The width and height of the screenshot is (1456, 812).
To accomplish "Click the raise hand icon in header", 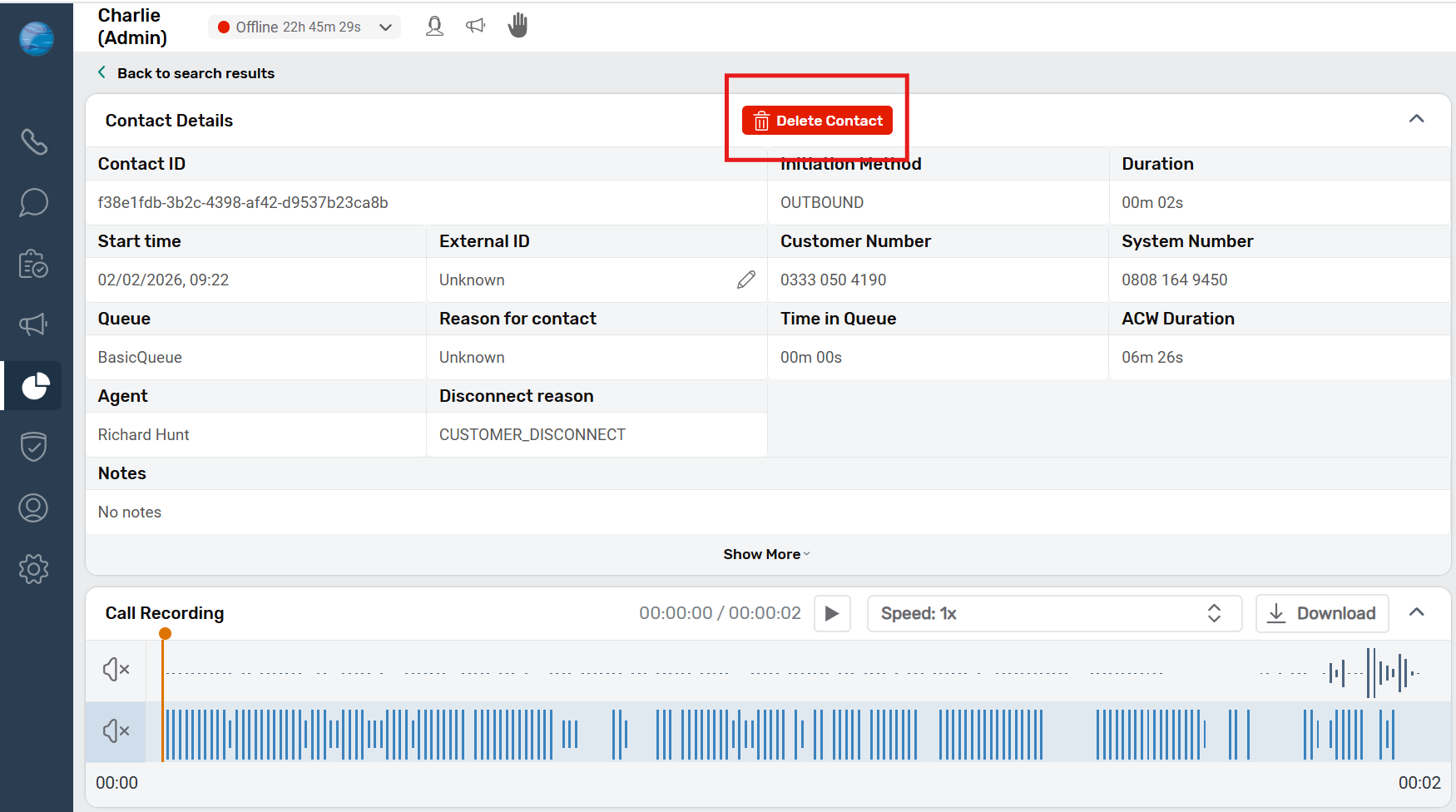I will 518,26.
